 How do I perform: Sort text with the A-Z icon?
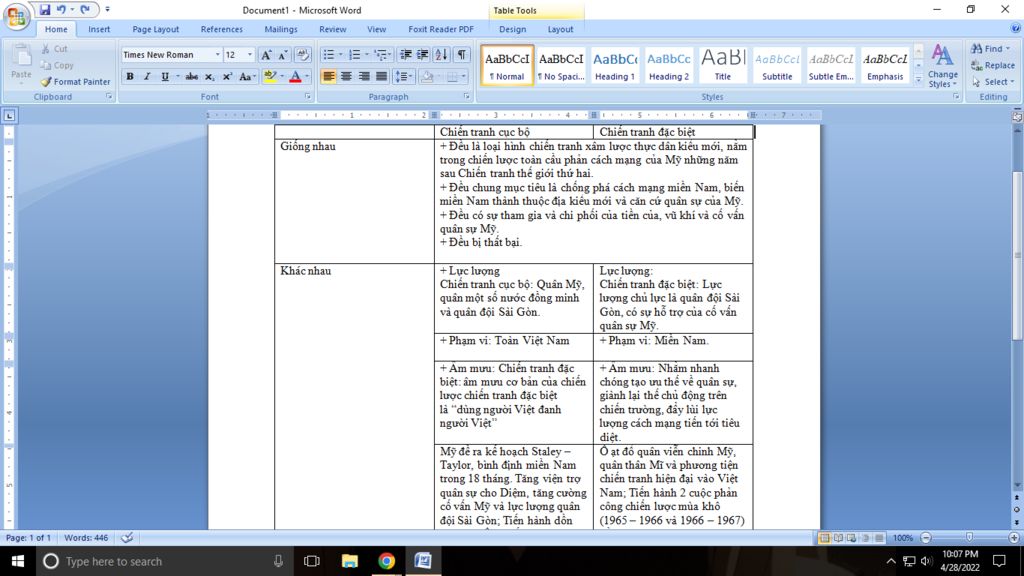point(441,55)
